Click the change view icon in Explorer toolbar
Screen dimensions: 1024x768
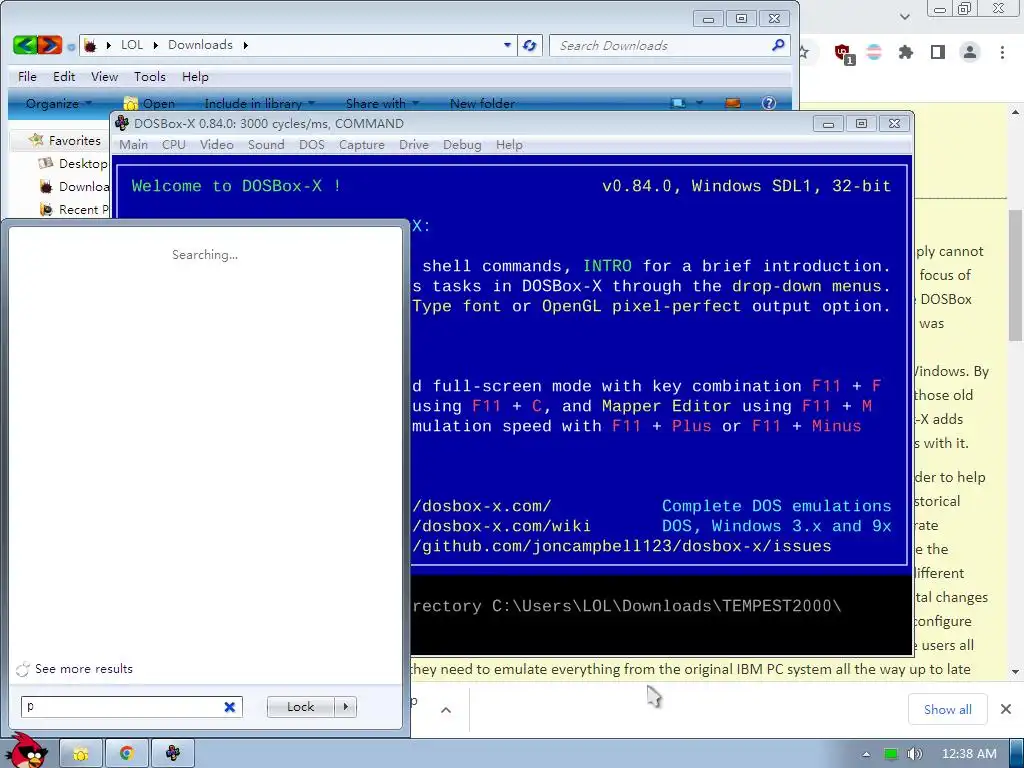pyautogui.click(x=679, y=103)
